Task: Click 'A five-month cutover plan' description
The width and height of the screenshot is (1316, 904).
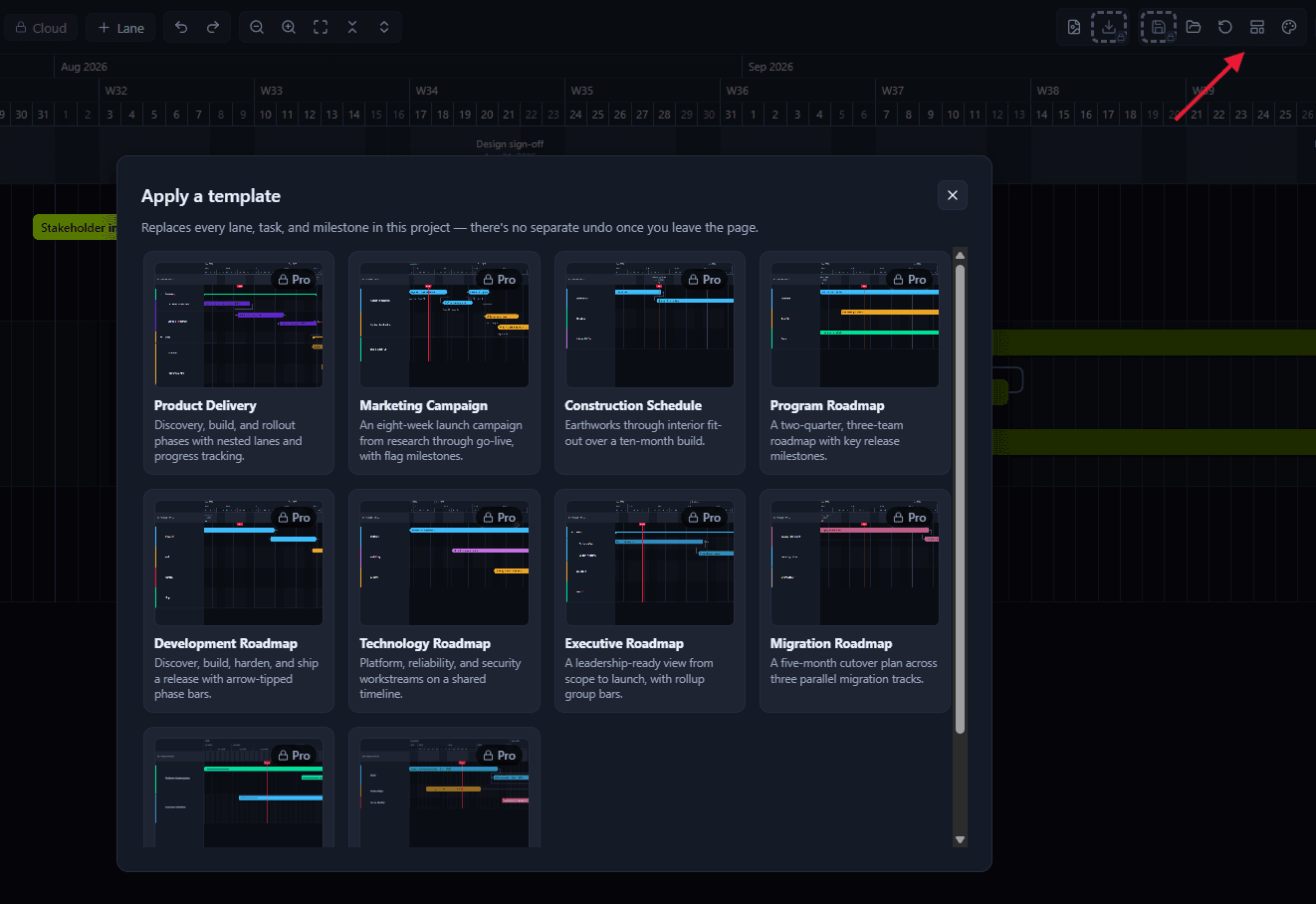Action: (854, 671)
